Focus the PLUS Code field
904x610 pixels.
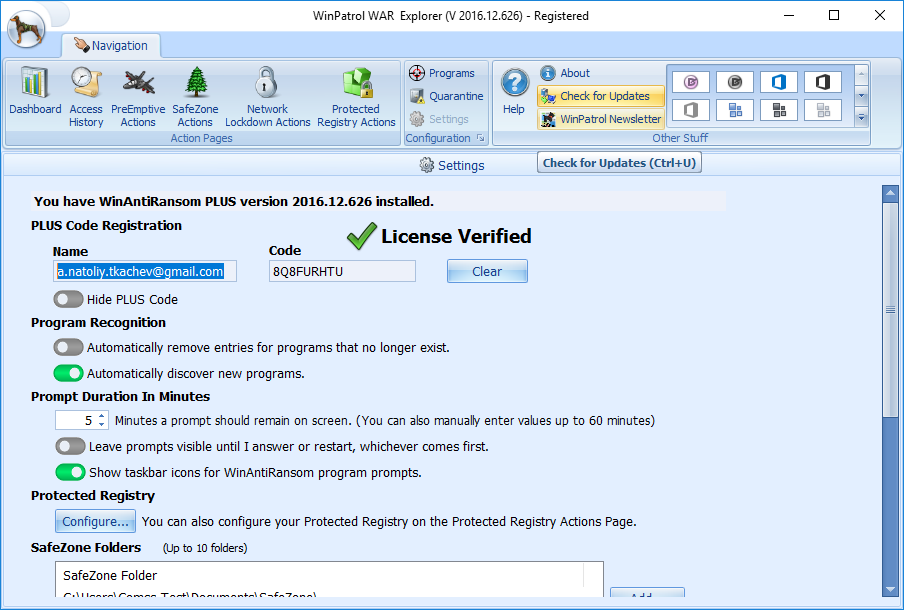342,271
